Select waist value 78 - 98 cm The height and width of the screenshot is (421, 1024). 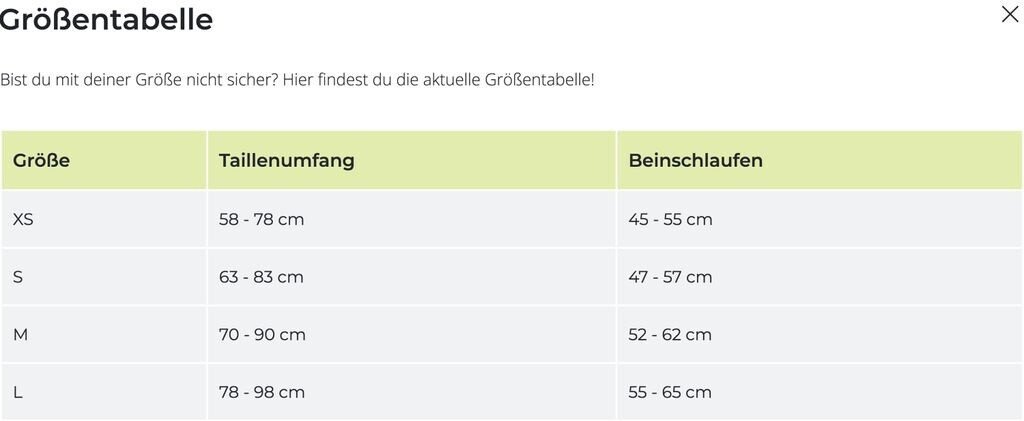(x=262, y=392)
